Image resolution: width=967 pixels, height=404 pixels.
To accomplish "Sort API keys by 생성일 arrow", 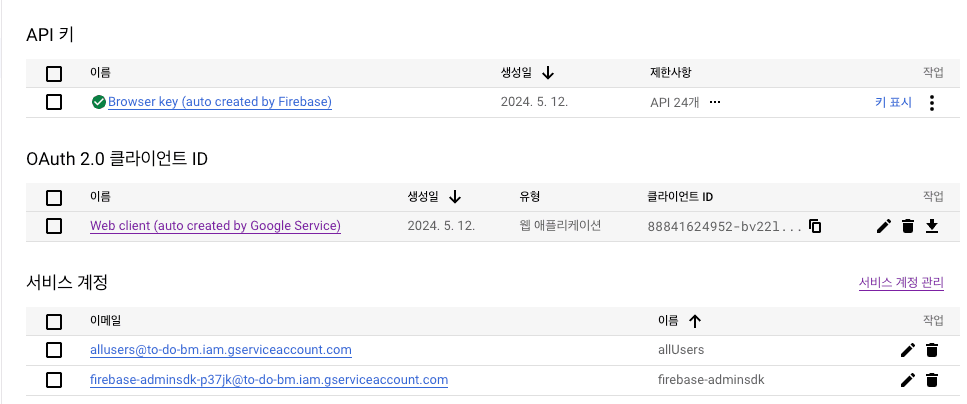I will pyautogui.click(x=548, y=73).
